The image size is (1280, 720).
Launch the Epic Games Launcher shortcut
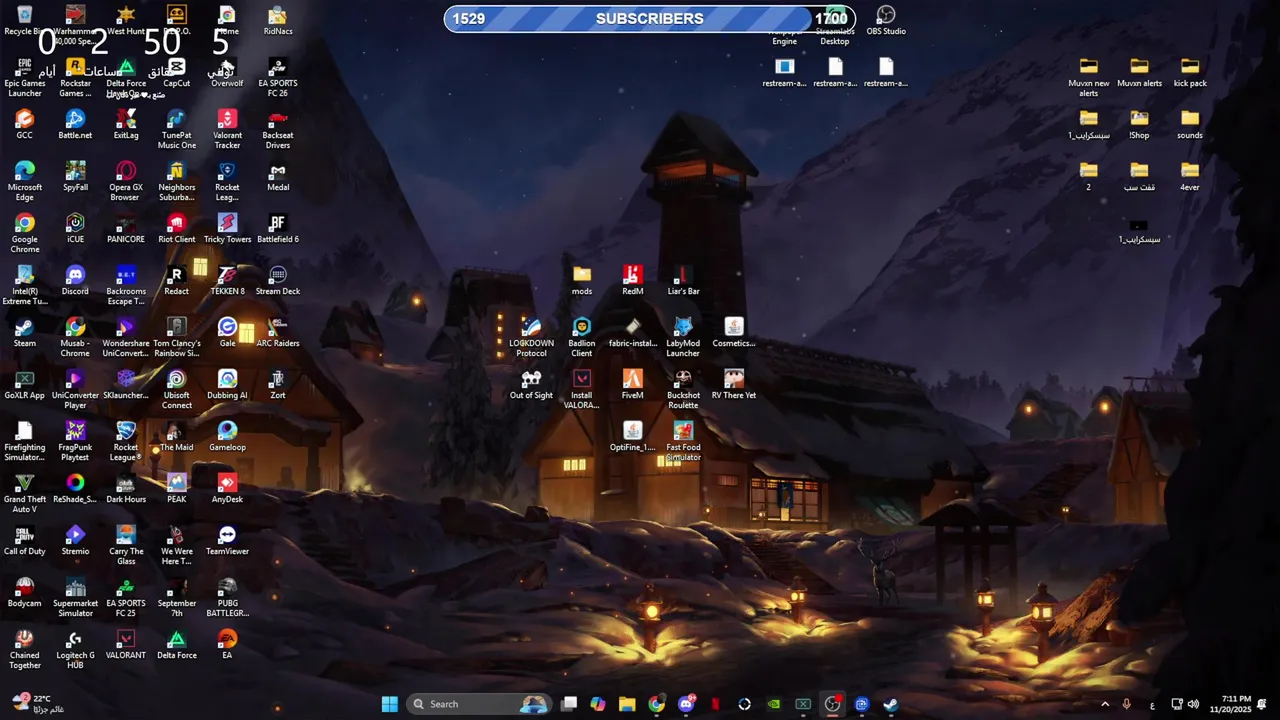coord(25,78)
